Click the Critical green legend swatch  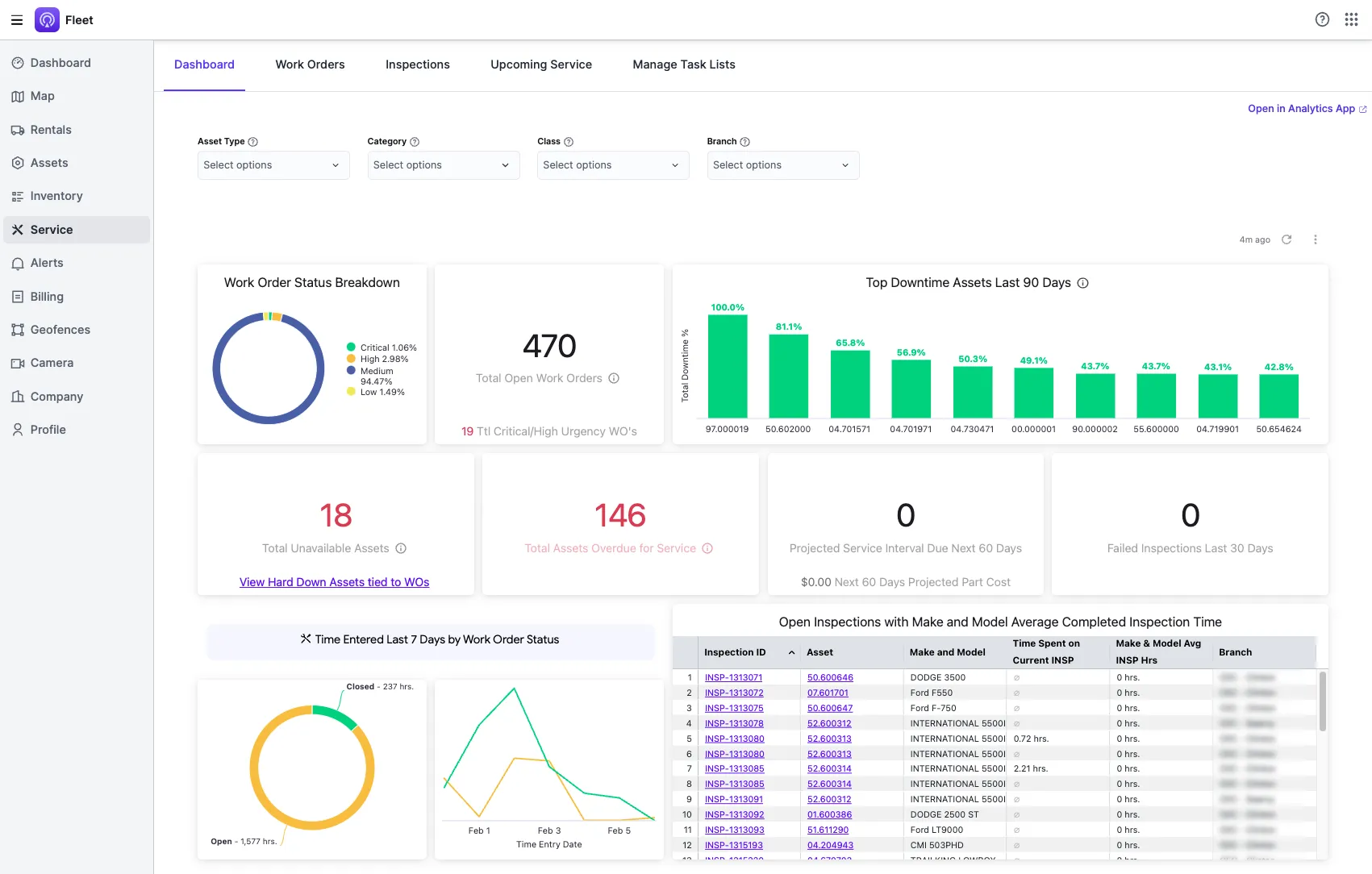(x=351, y=348)
